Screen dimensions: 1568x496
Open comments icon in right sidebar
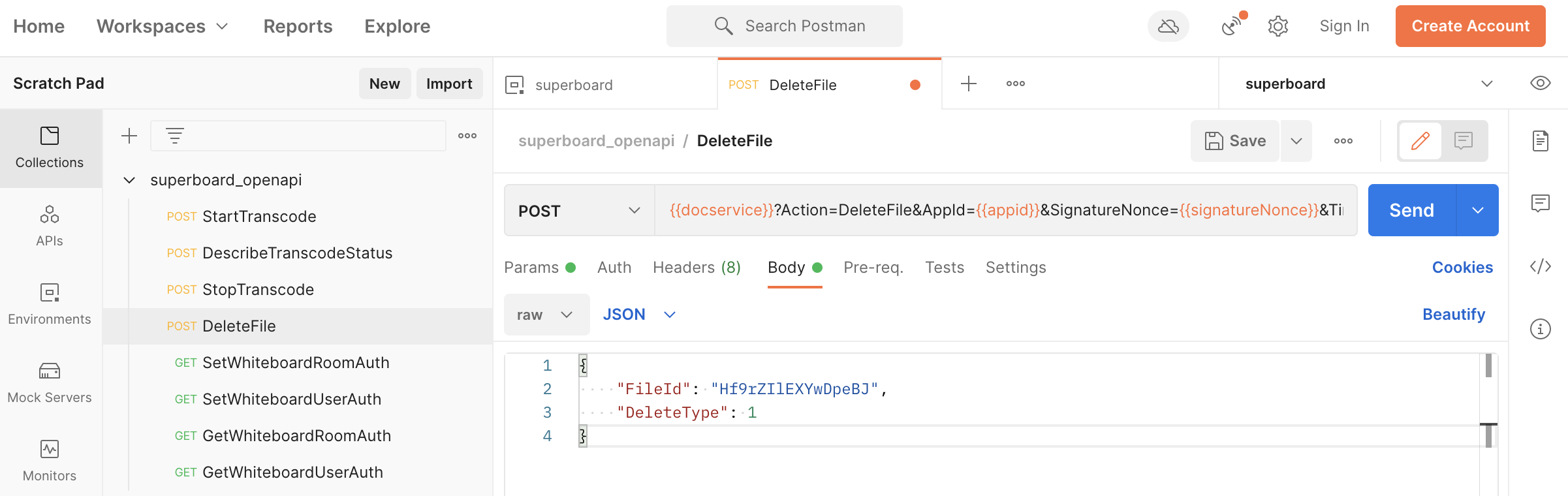tap(1541, 204)
